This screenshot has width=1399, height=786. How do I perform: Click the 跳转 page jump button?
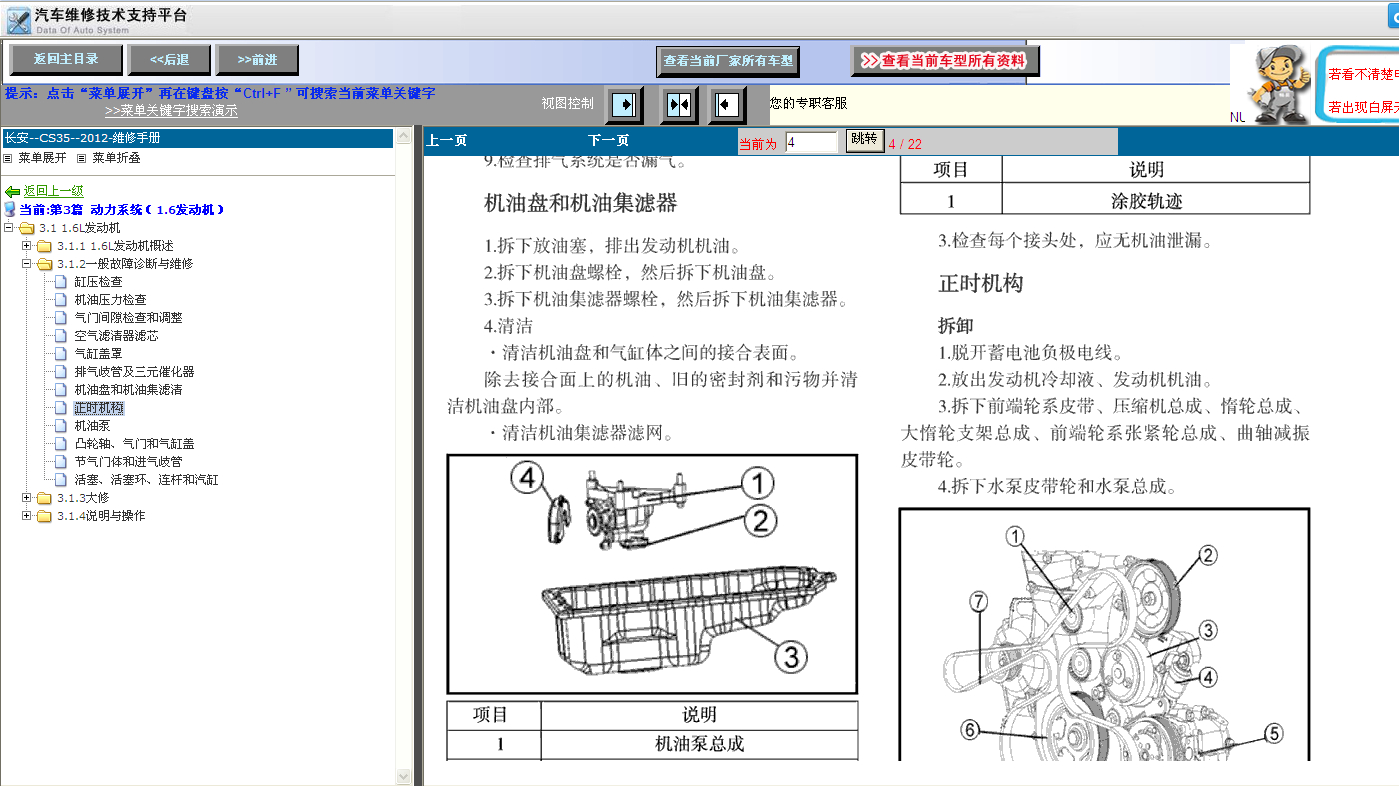pos(864,140)
